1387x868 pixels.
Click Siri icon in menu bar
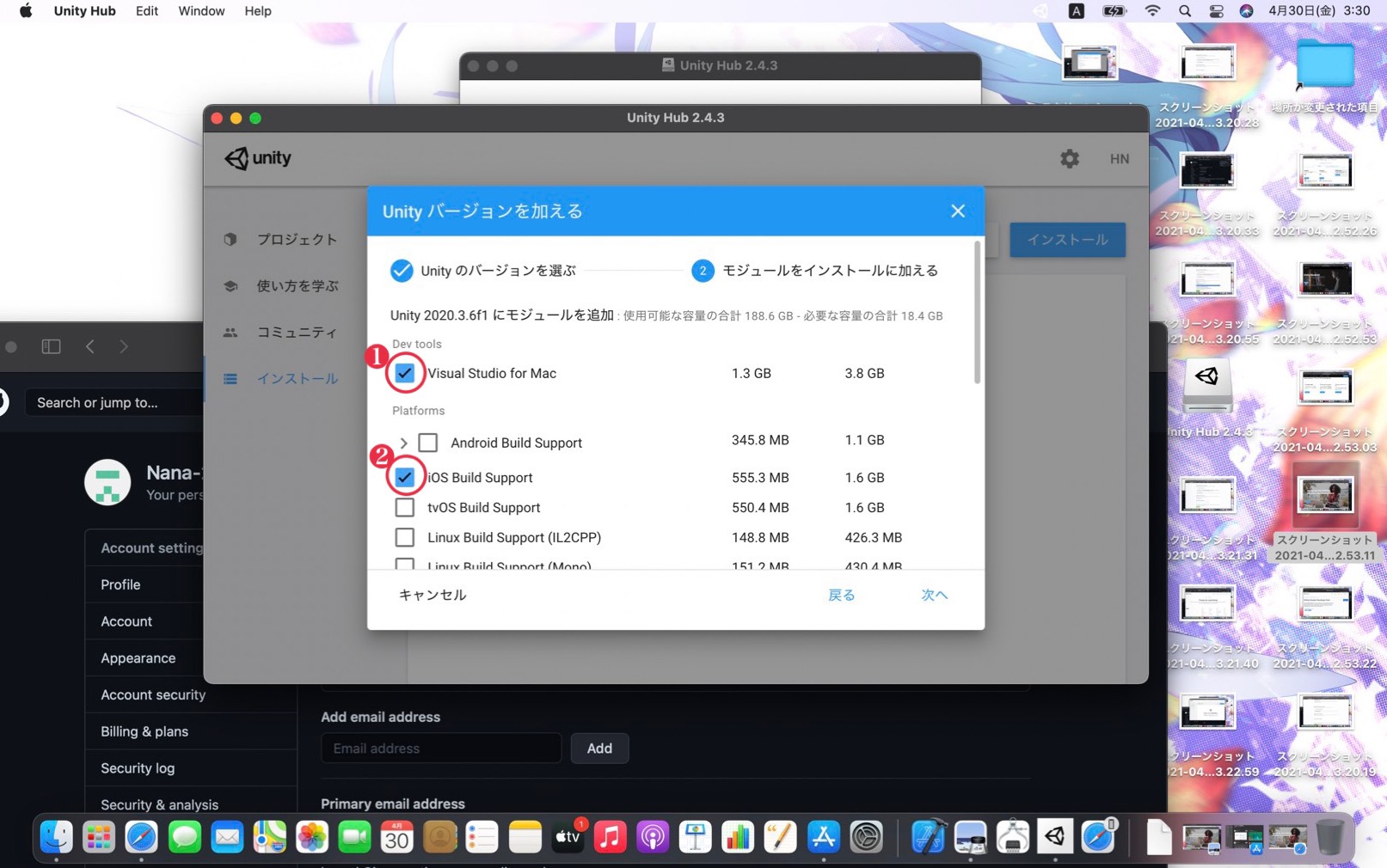coord(1246,11)
